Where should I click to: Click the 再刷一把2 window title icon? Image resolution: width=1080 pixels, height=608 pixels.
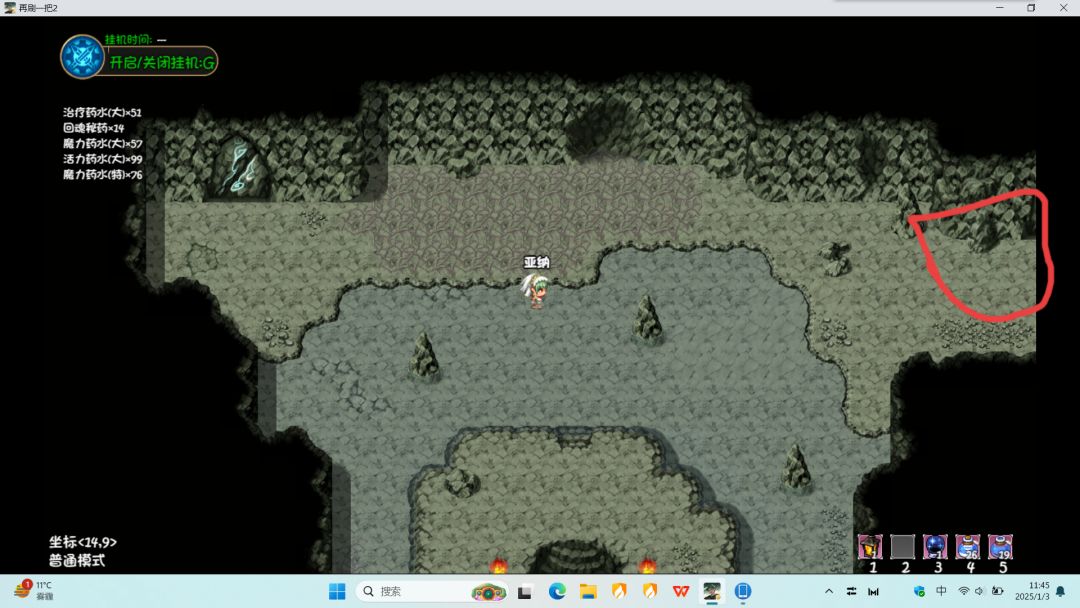(x=10, y=8)
